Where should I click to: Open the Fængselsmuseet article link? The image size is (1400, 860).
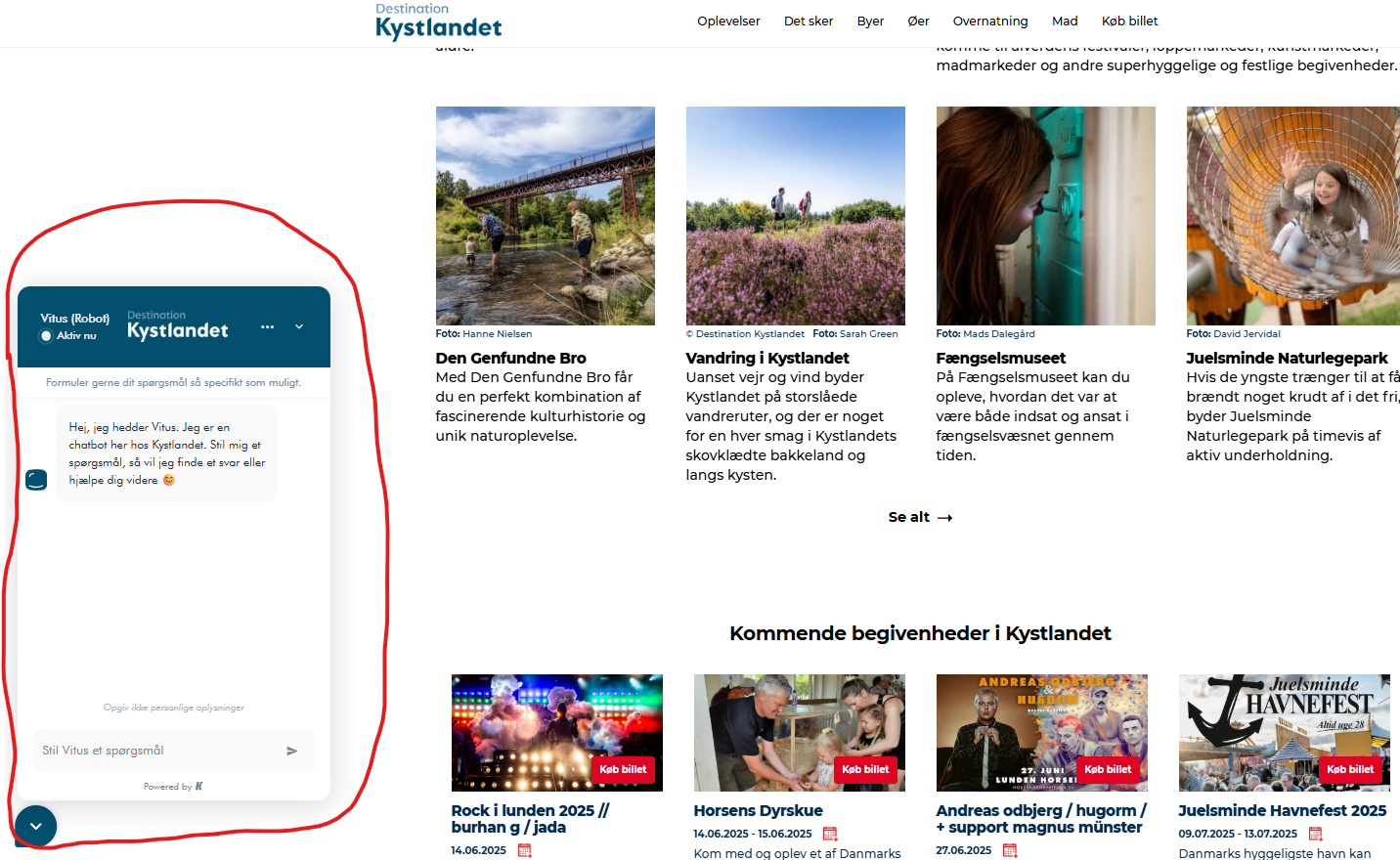1001,358
